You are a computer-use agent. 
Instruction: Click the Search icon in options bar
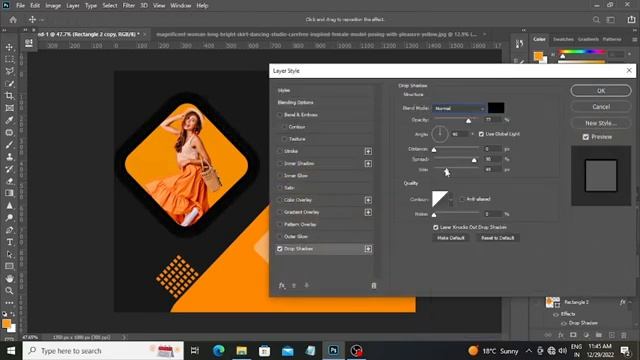pyautogui.click(x=596, y=20)
